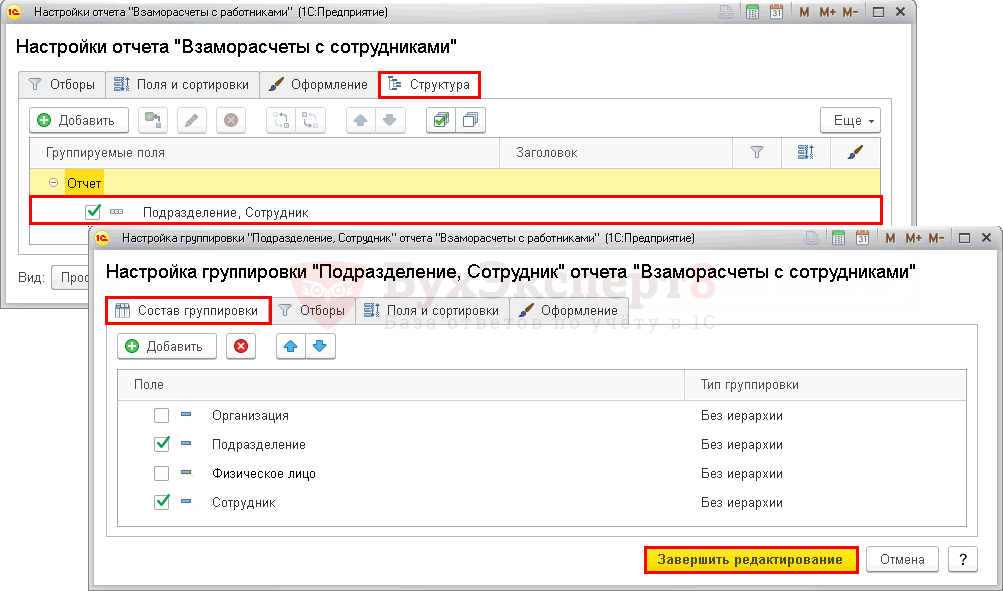The height and width of the screenshot is (591, 1003).
Task: Open the Еще dropdown menu
Action: [x=849, y=120]
